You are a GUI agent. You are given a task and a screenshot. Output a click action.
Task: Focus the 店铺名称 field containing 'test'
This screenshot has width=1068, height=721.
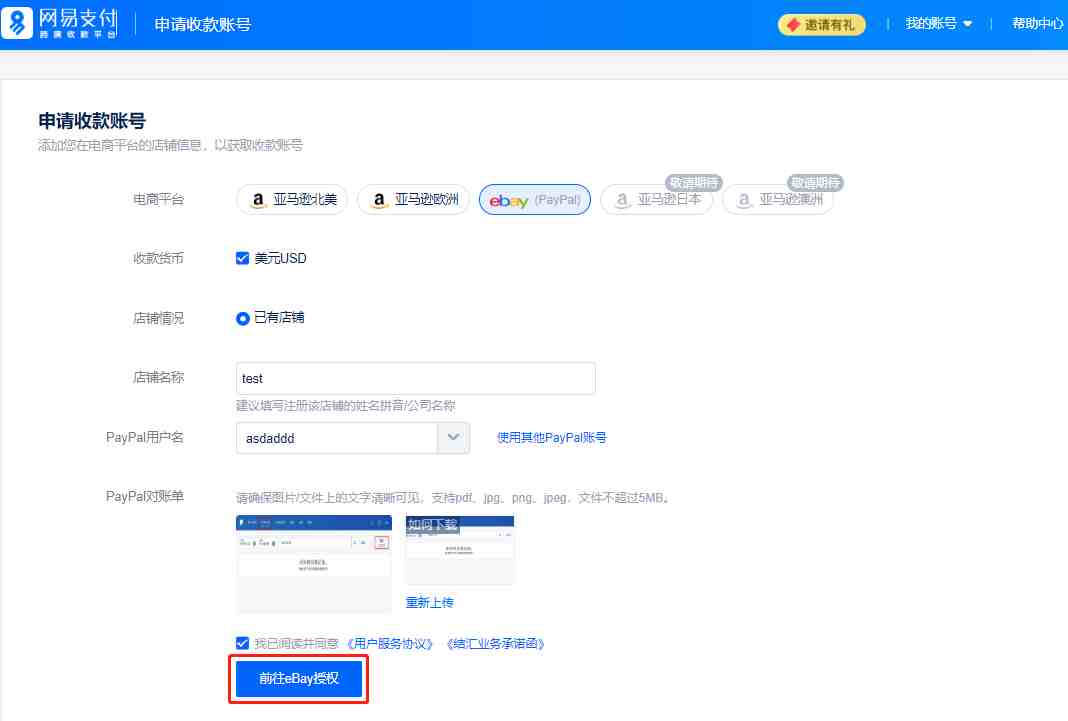tap(415, 379)
